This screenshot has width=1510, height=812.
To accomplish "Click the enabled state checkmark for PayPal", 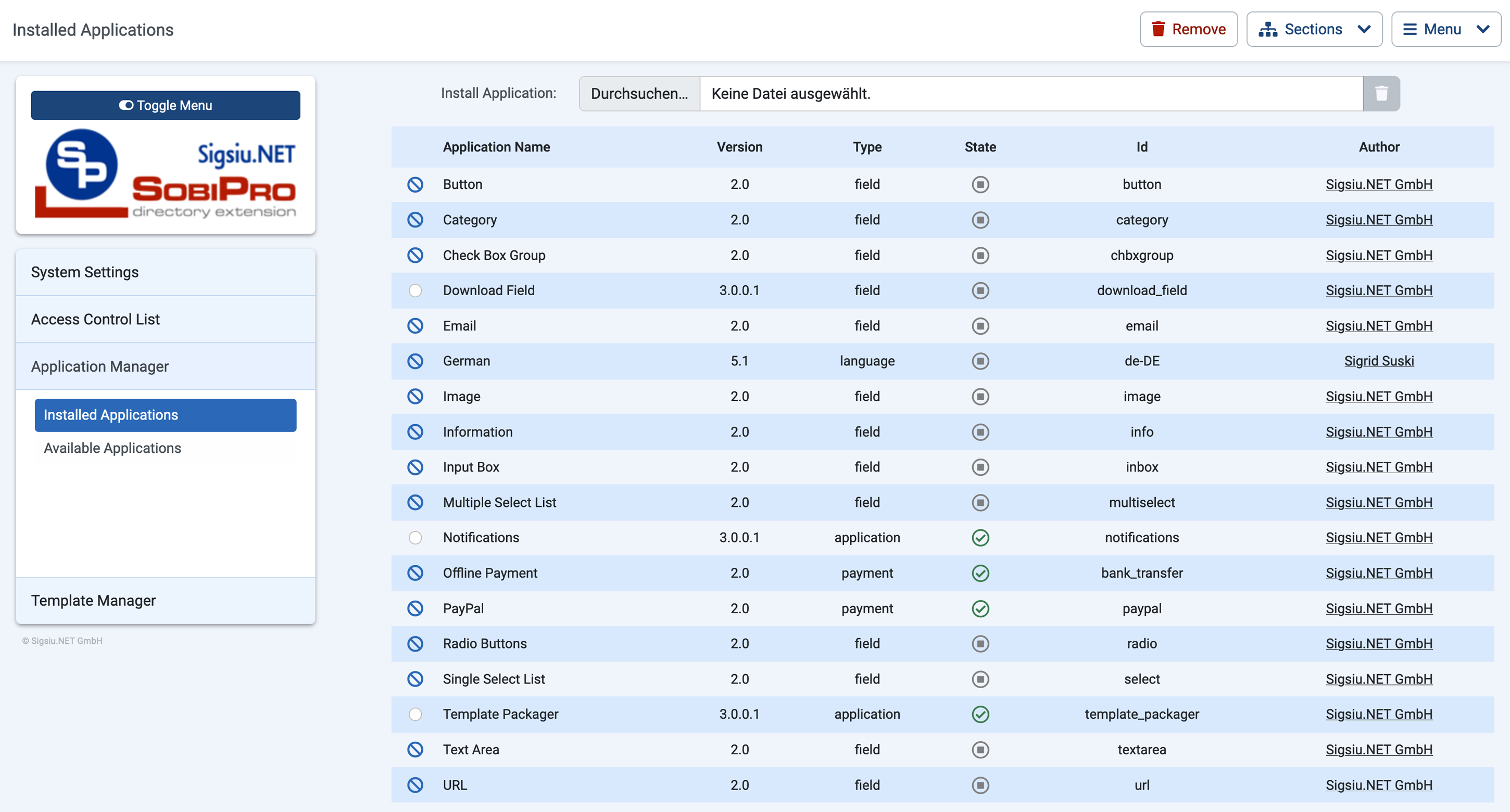I will 980,608.
